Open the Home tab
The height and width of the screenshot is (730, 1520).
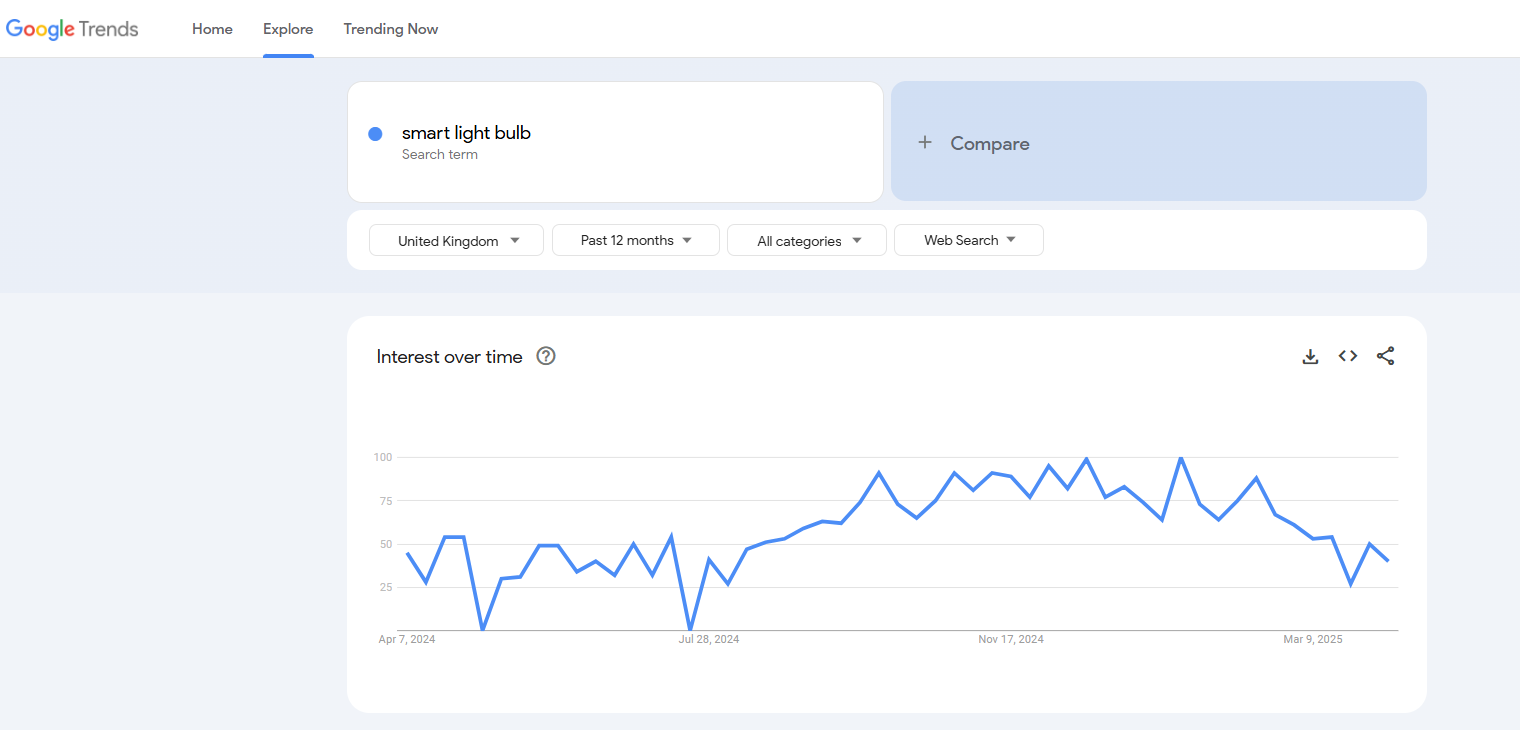pyautogui.click(x=212, y=29)
